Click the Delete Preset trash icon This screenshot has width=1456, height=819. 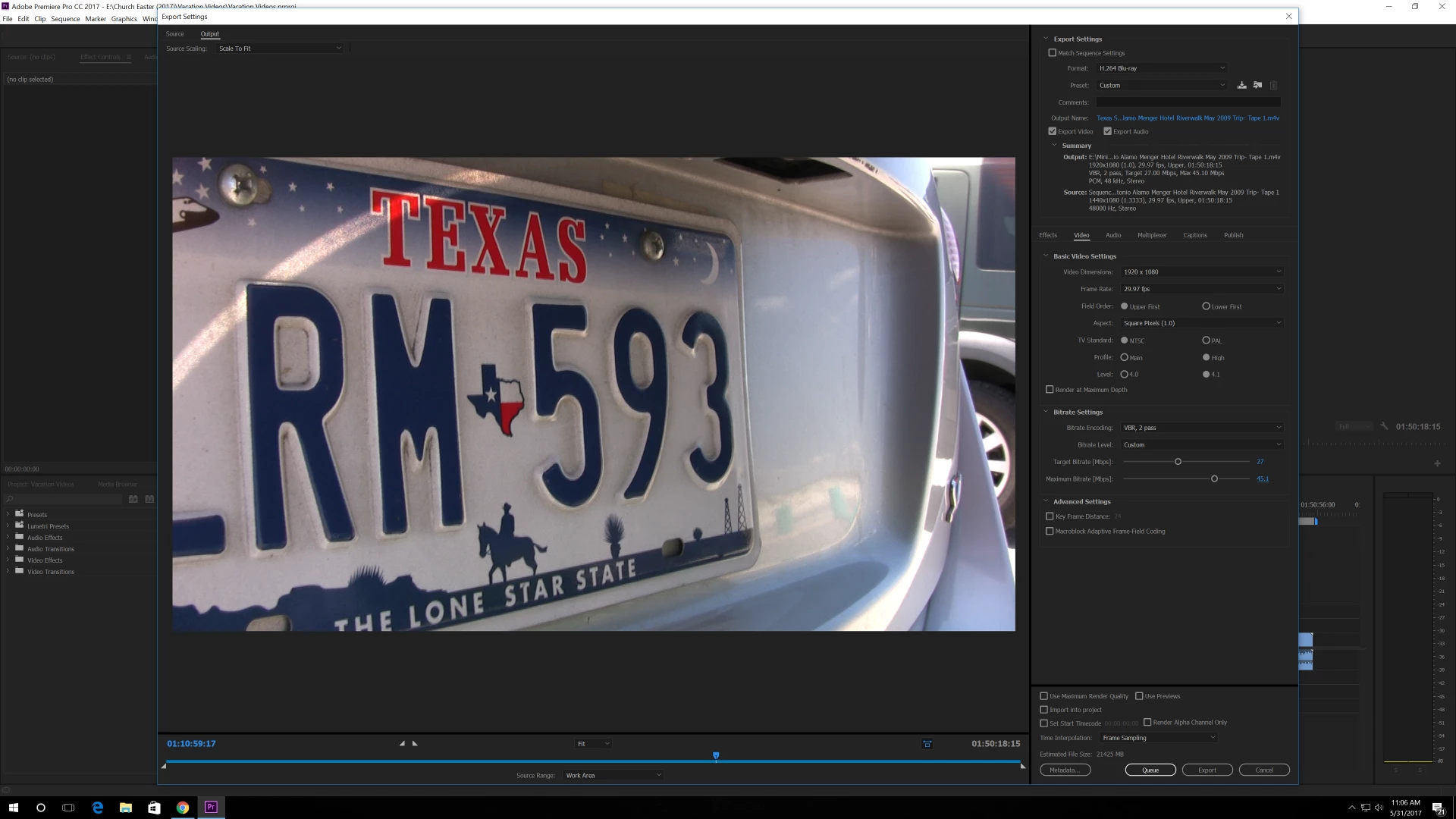pos(1274,86)
